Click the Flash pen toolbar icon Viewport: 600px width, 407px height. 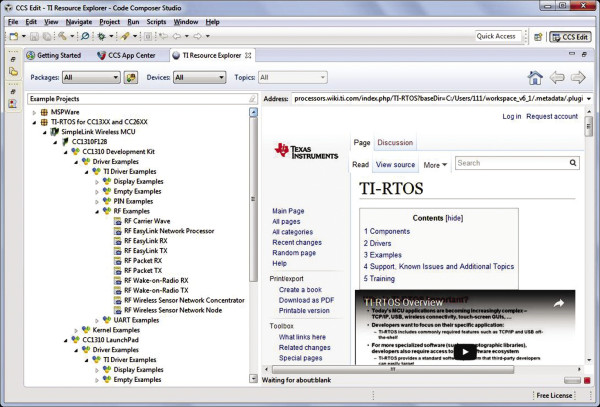[x=125, y=36]
